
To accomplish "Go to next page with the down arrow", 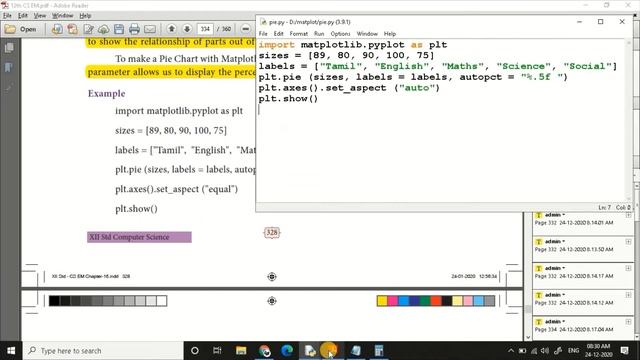I will pyautogui.click(x=187, y=29).
